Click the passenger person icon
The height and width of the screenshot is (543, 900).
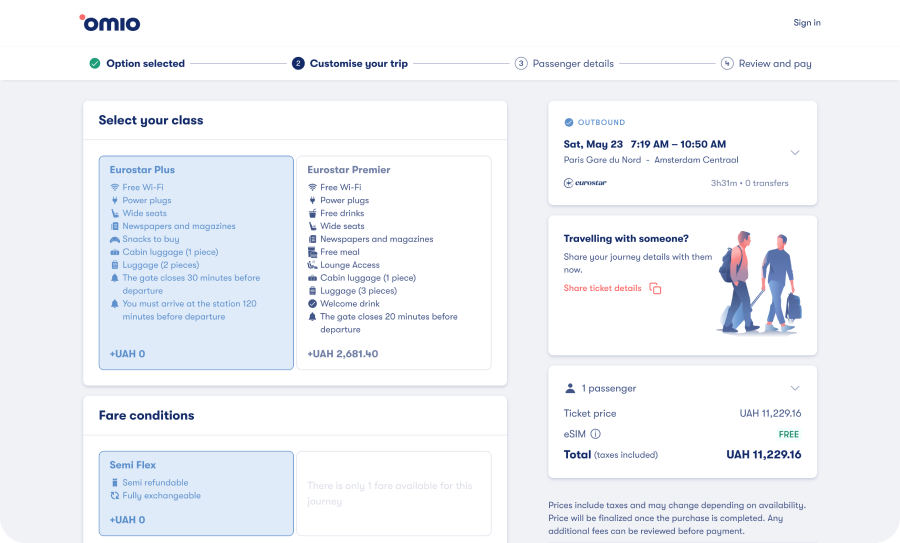tap(570, 388)
